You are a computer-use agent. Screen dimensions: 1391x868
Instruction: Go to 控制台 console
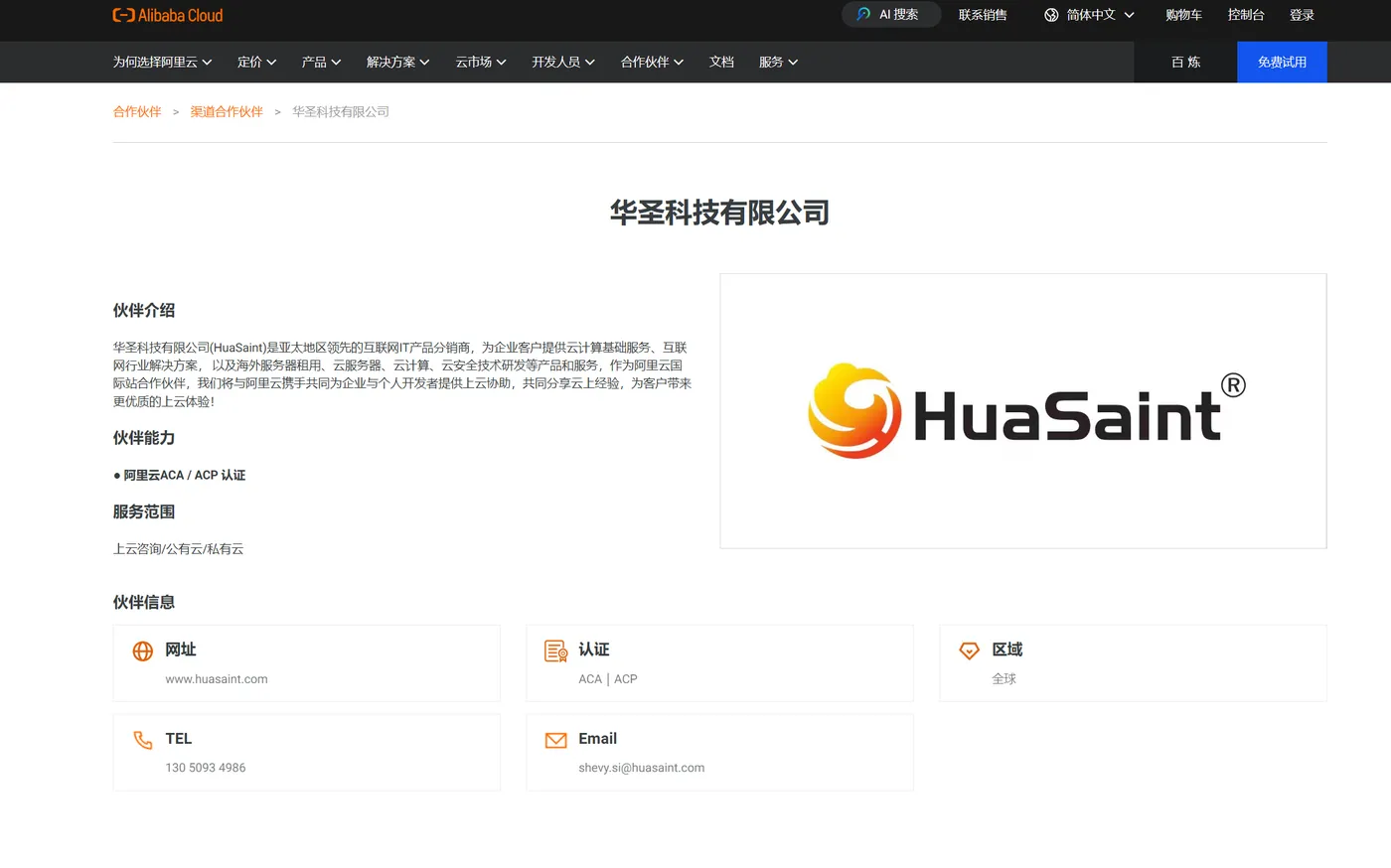[1246, 15]
